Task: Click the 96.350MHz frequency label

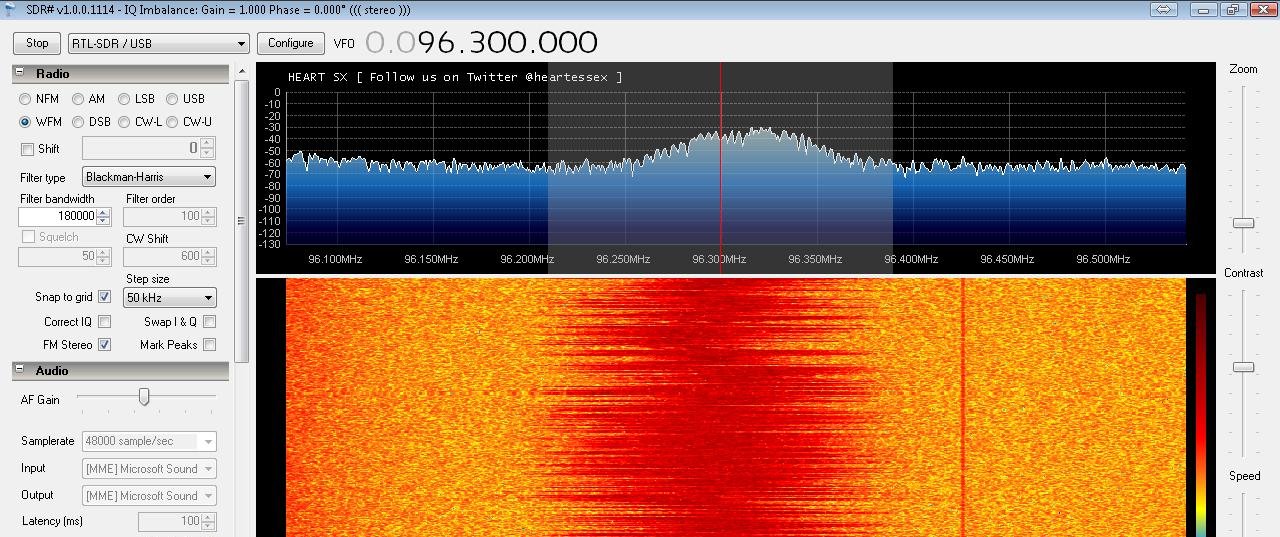Action: coord(815,259)
